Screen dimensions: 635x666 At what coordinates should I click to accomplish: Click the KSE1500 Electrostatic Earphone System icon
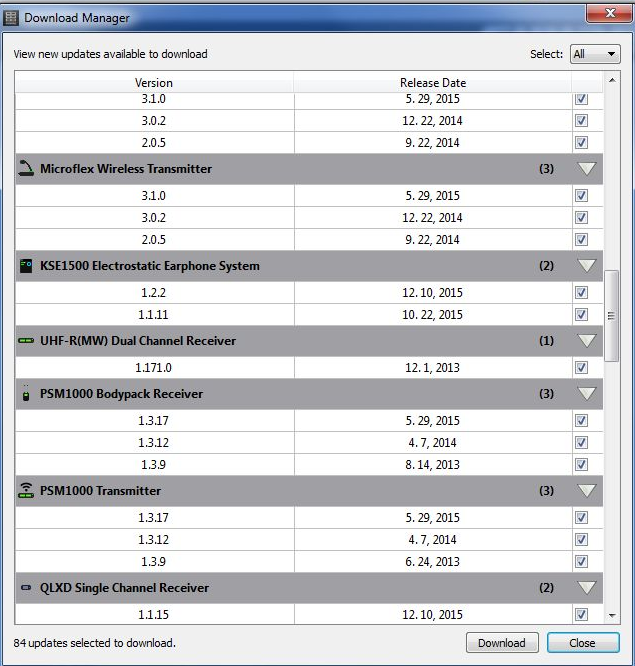[x=26, y=266]
